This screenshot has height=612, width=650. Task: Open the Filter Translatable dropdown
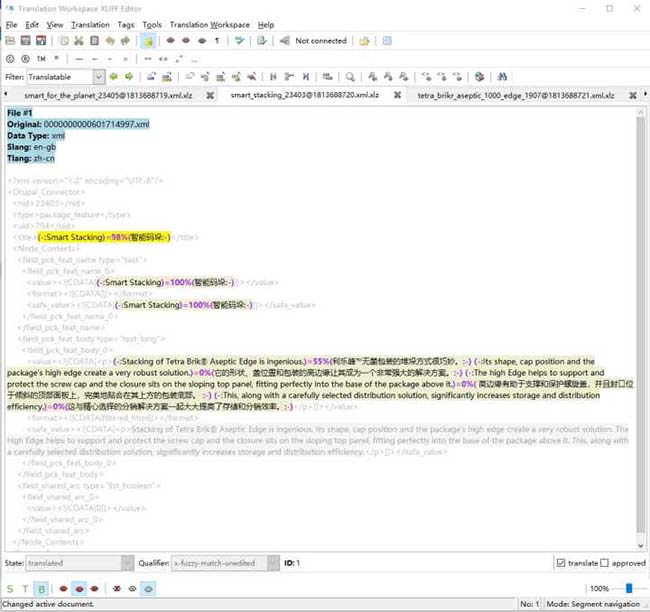coord(98,77)
